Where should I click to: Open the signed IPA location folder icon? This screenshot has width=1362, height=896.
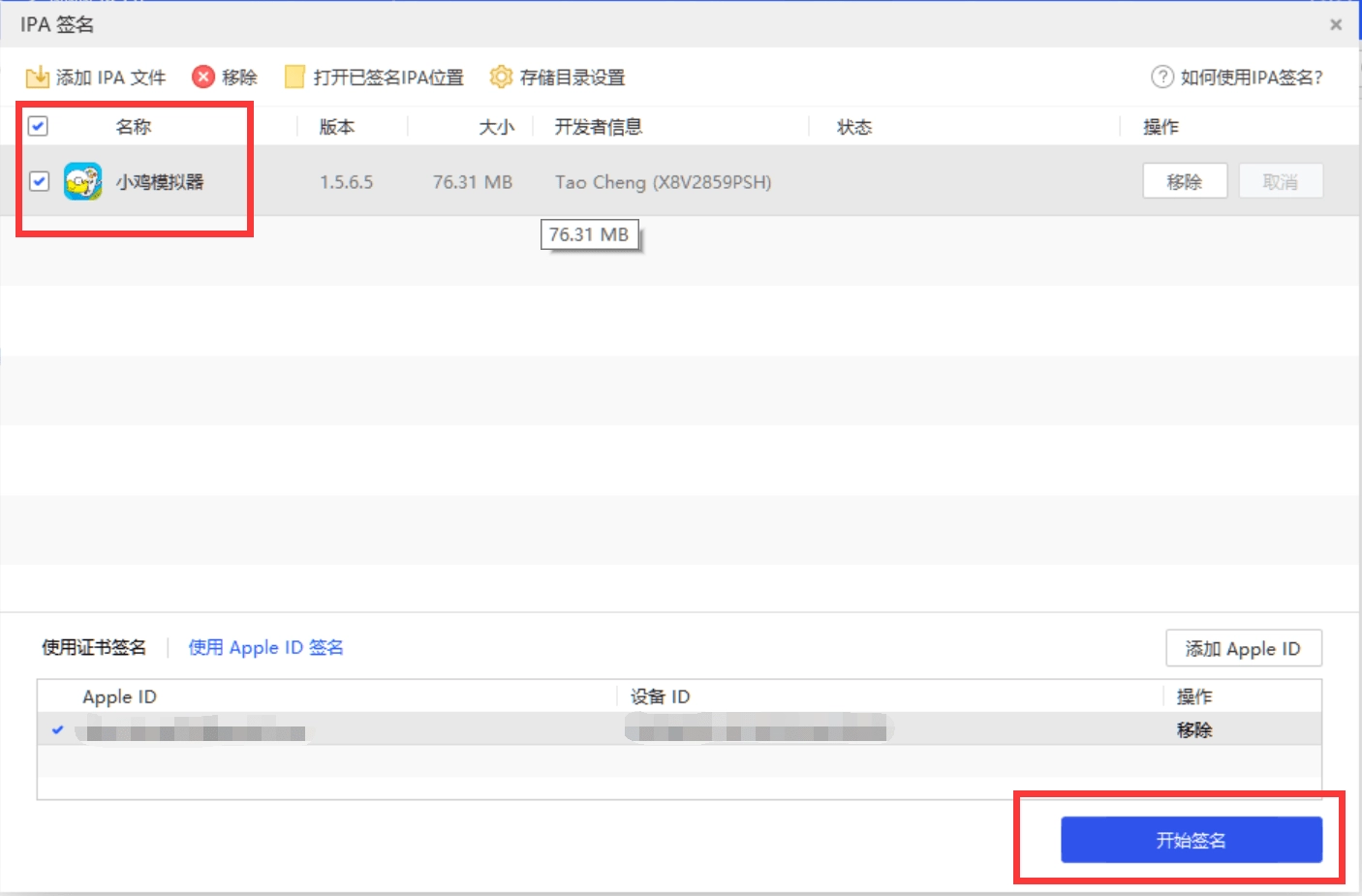click(294, 77)
